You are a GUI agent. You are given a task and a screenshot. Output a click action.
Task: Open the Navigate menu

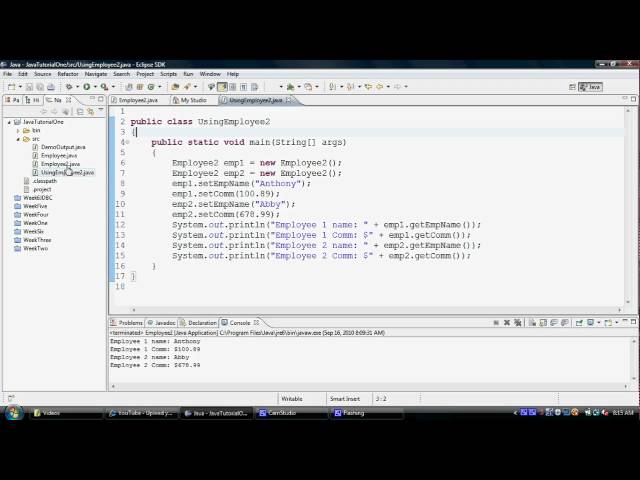[x=96, y=74]
